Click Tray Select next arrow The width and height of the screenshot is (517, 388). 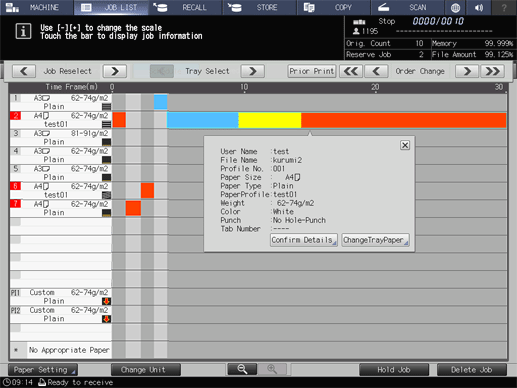click(253, 71)
